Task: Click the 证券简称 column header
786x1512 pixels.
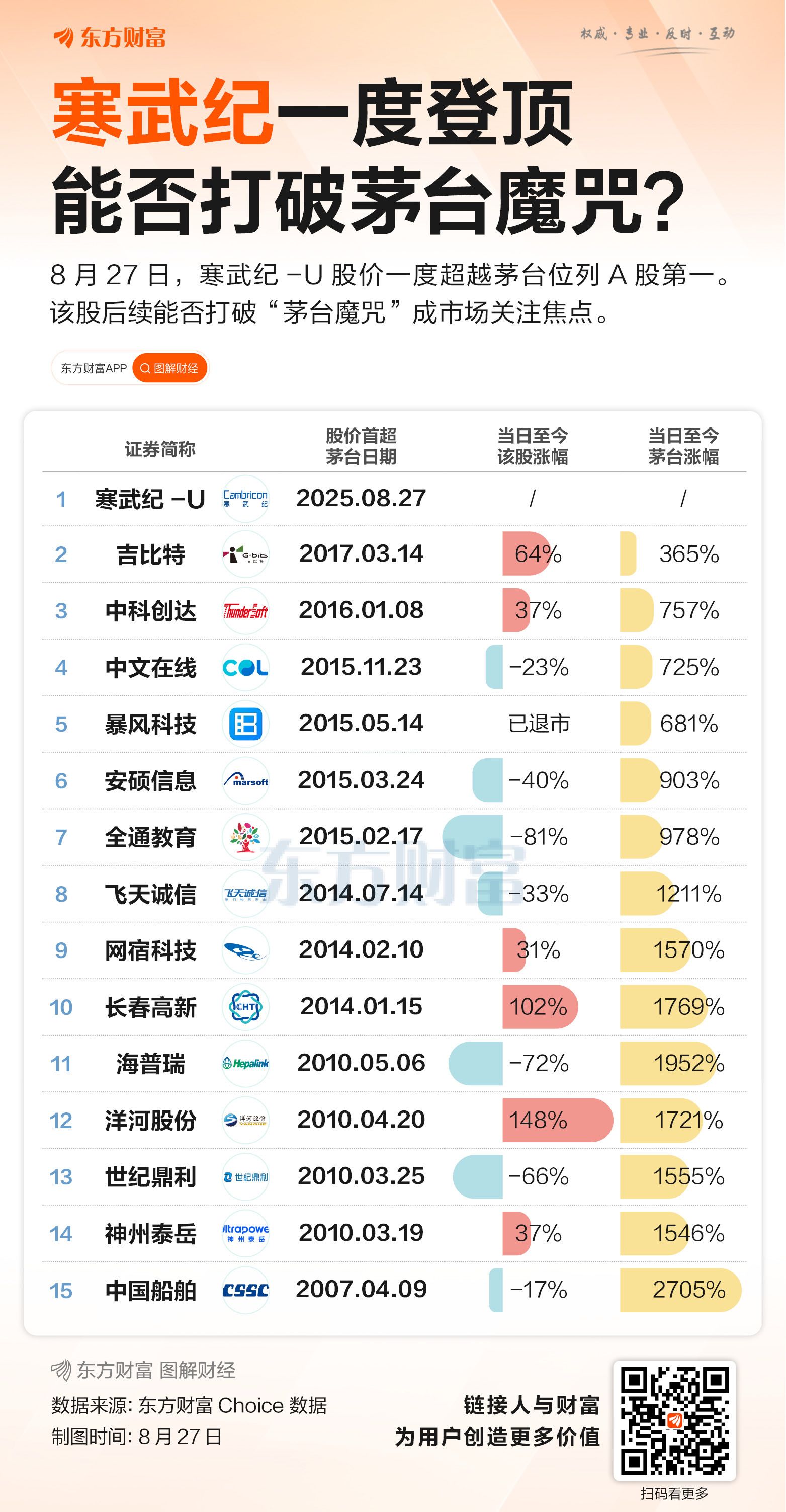Action: coord(159,449)
